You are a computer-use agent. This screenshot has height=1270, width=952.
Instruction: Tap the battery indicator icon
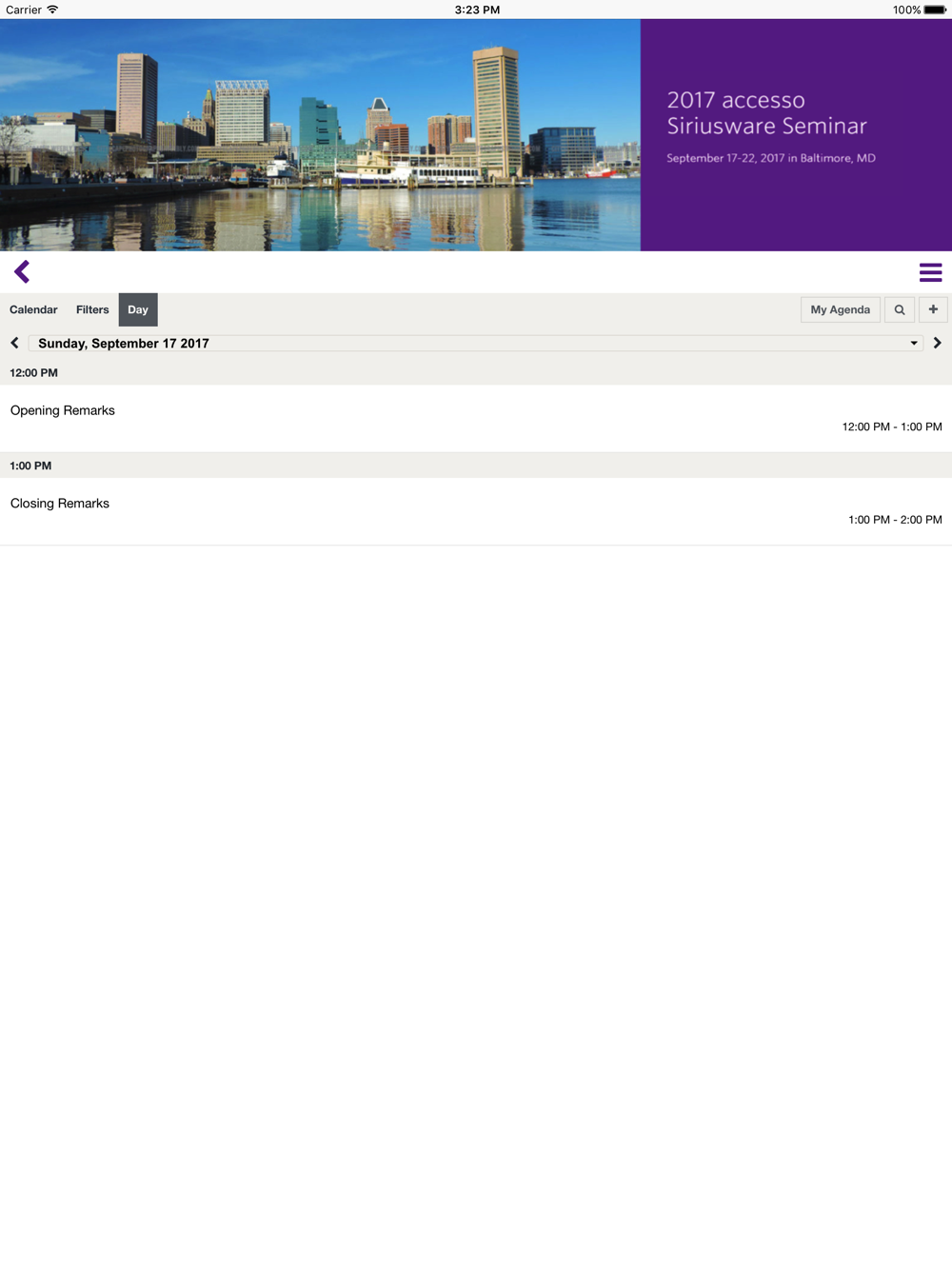[935, 10]
